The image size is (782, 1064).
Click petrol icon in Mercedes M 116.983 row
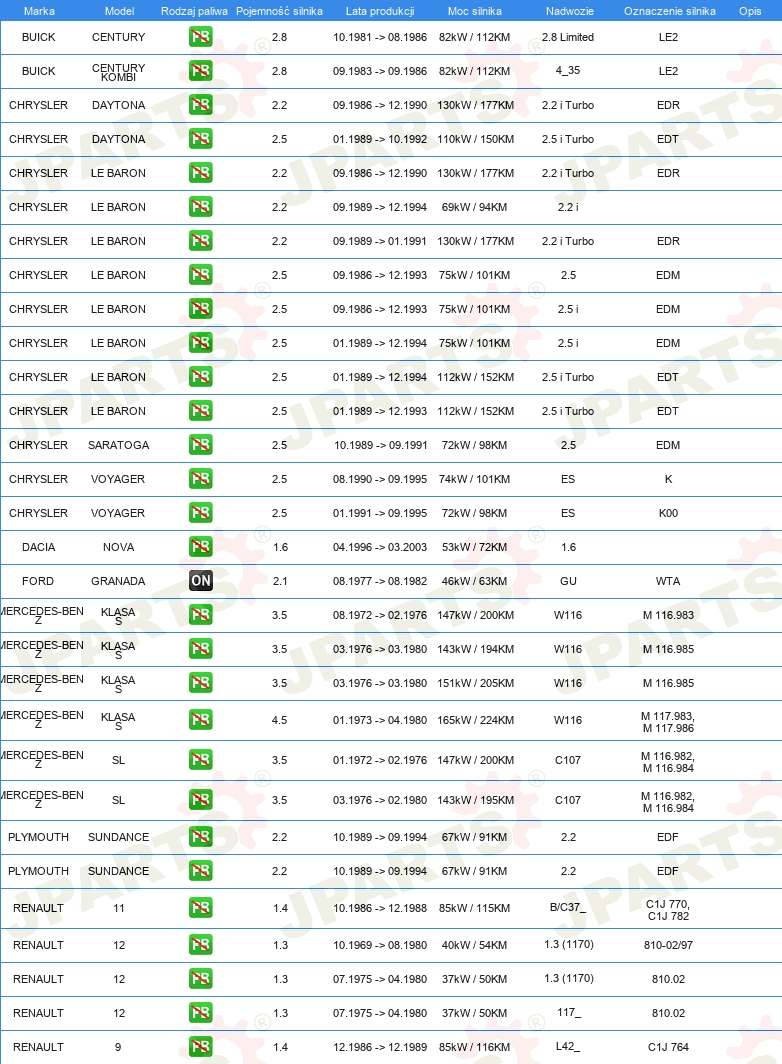[200, 614]
